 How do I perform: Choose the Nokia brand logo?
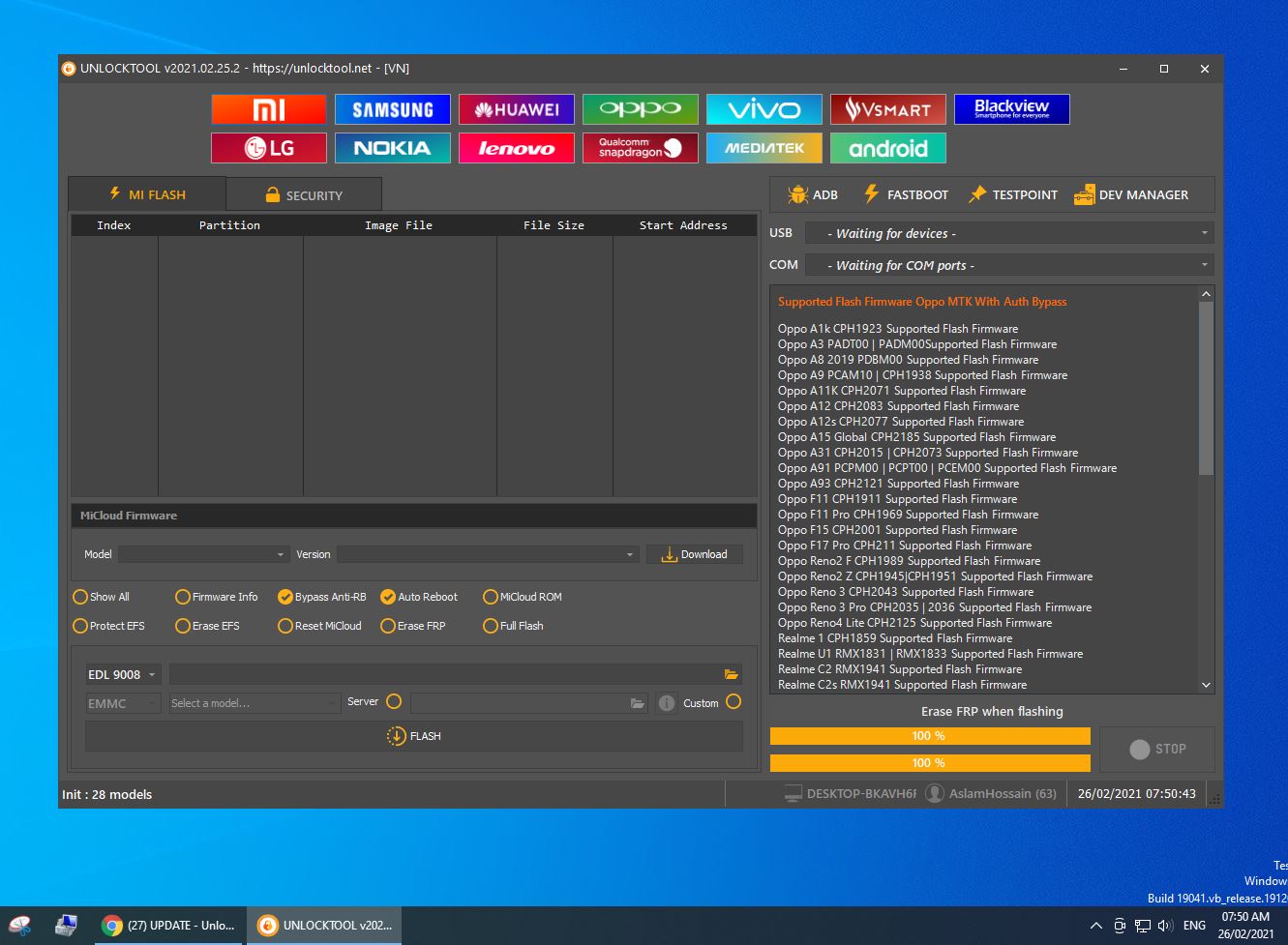coord(393,148)
